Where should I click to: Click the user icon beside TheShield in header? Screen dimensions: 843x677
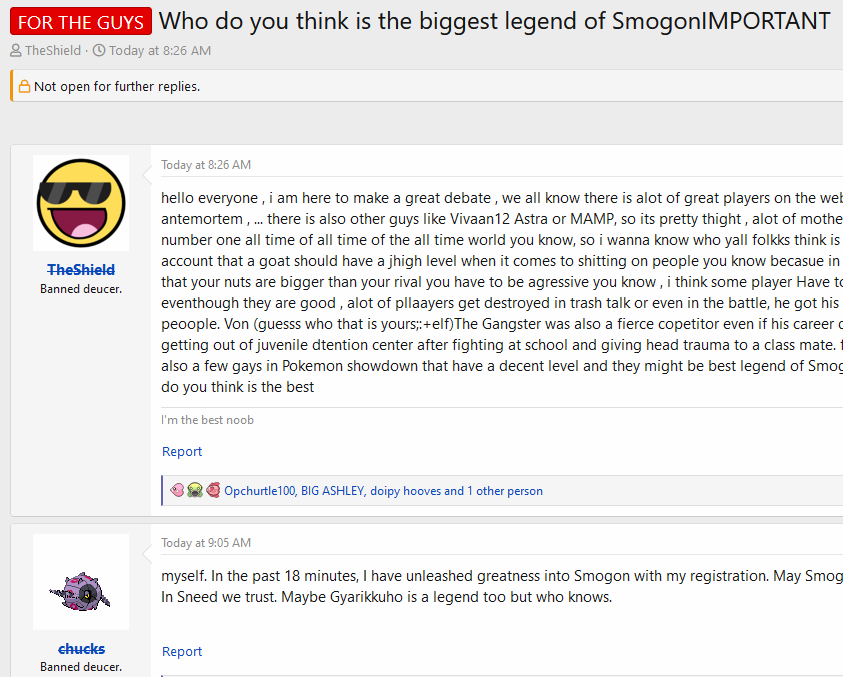pos(16,51)
